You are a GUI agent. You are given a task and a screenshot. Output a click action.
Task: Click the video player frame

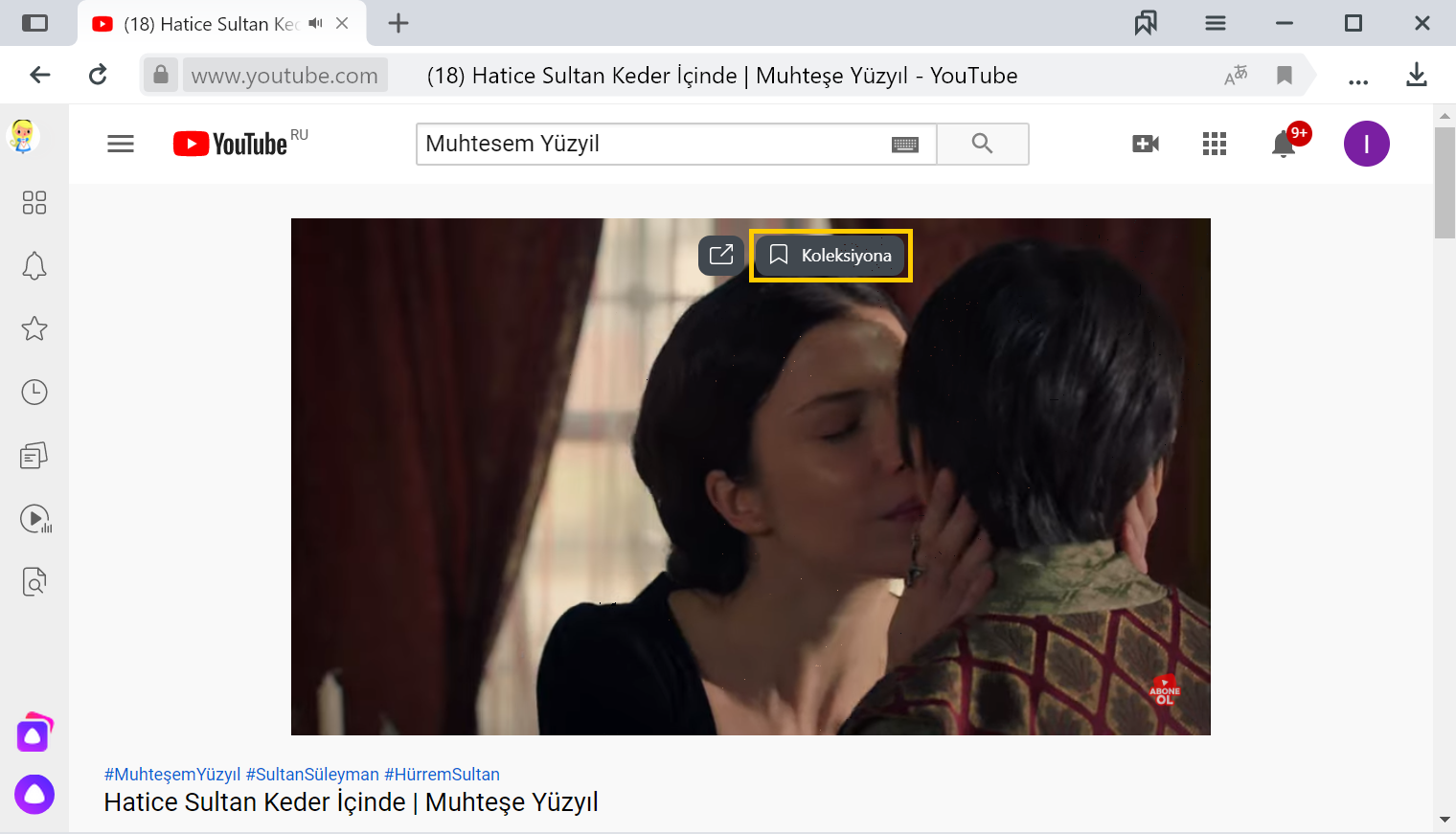[x=751, y=477]
